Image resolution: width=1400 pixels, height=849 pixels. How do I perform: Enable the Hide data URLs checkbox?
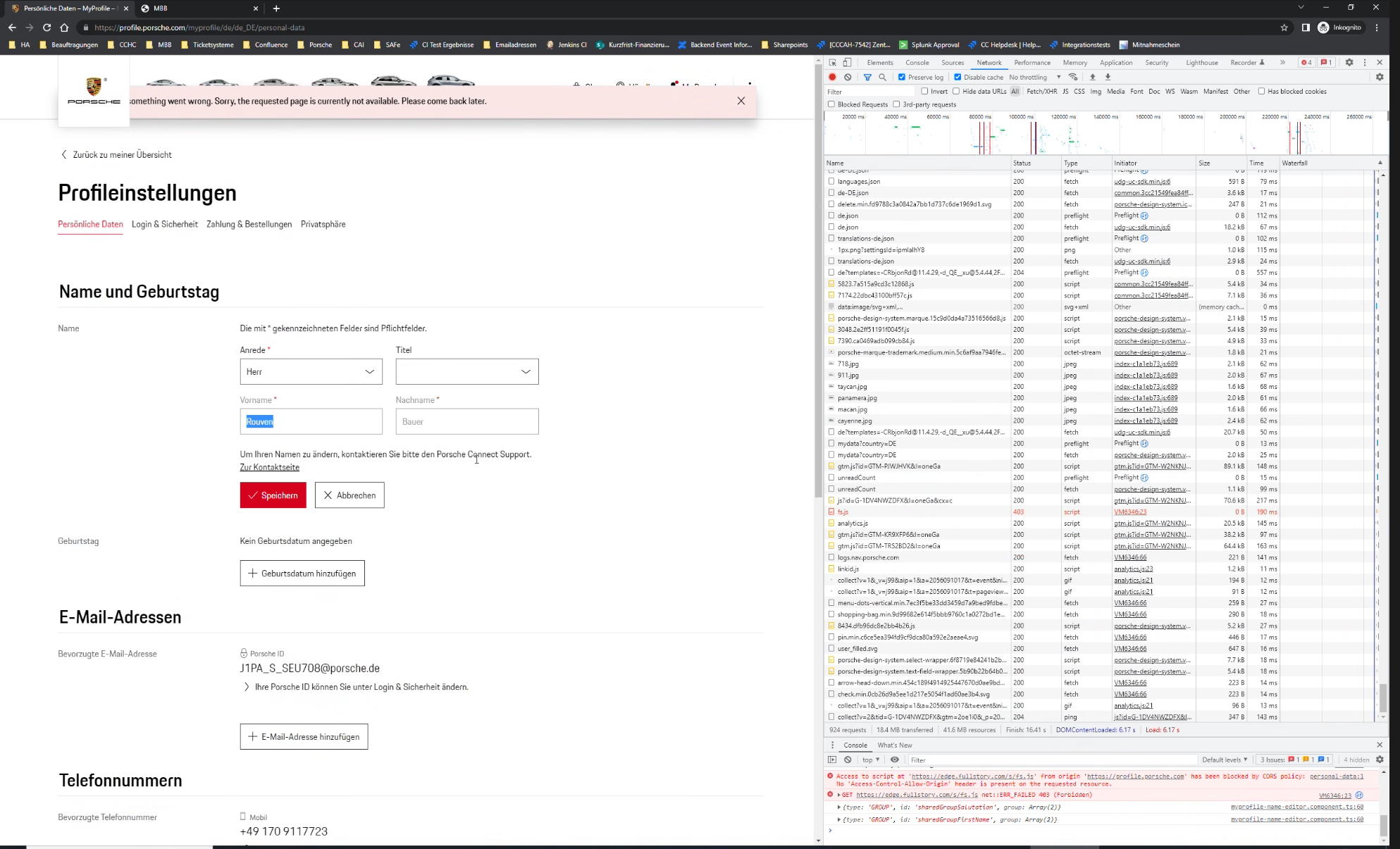point(956,91)
